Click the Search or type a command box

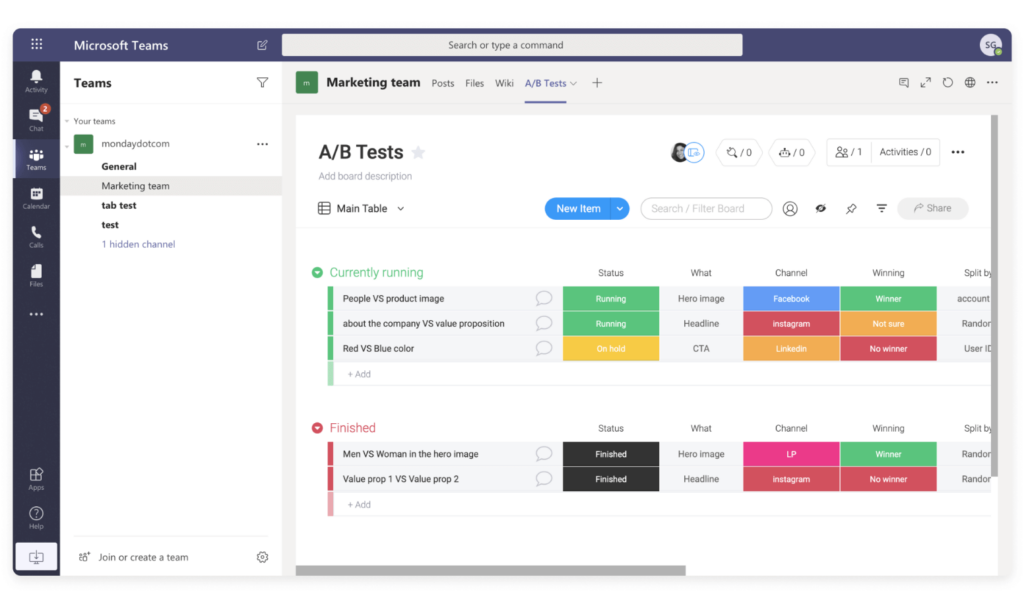[512, 45]
